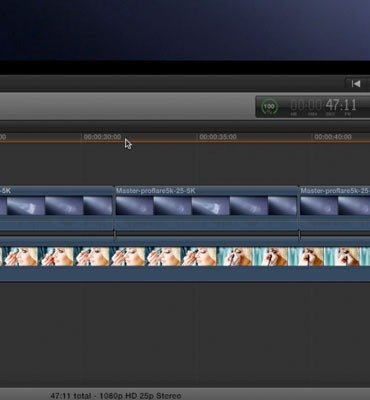370x400 pixels.
Task: Click first thumbnail of the middle flare clip
Action: 134,206
